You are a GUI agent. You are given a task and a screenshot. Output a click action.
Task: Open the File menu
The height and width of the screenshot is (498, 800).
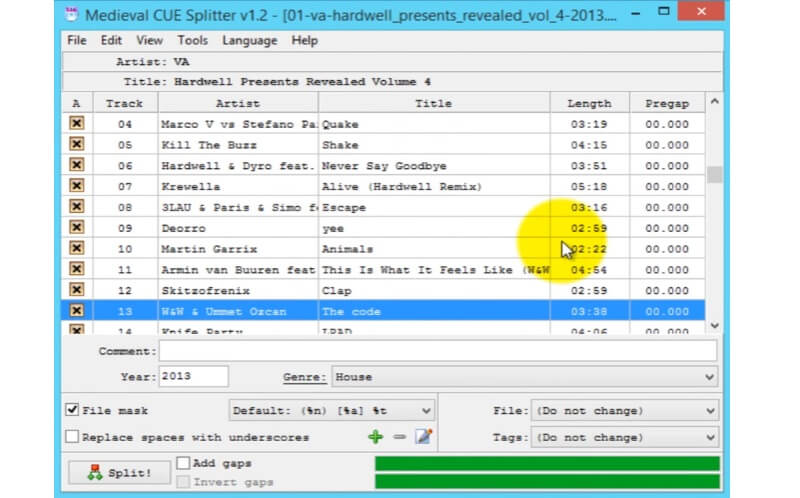click(x=77, y=40)
